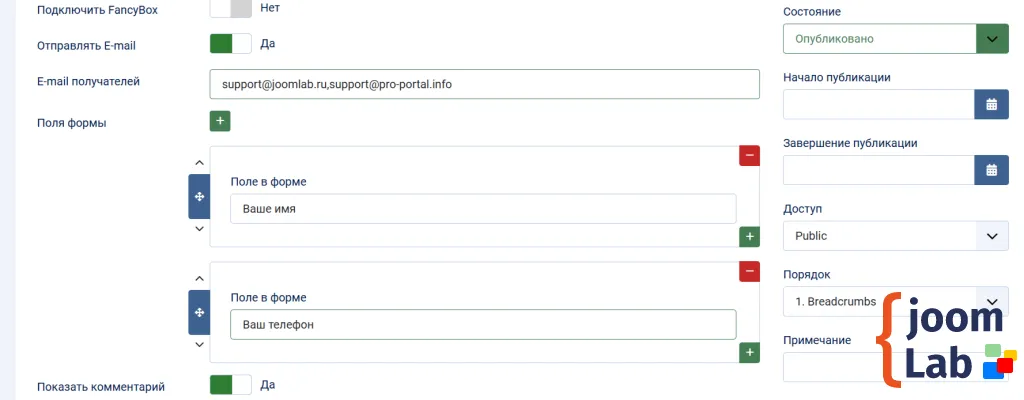The height and width of the screenshot is (400, 1024).
Task: Click green plus button next to Поля формы
Action: click(x=220, y=121)
